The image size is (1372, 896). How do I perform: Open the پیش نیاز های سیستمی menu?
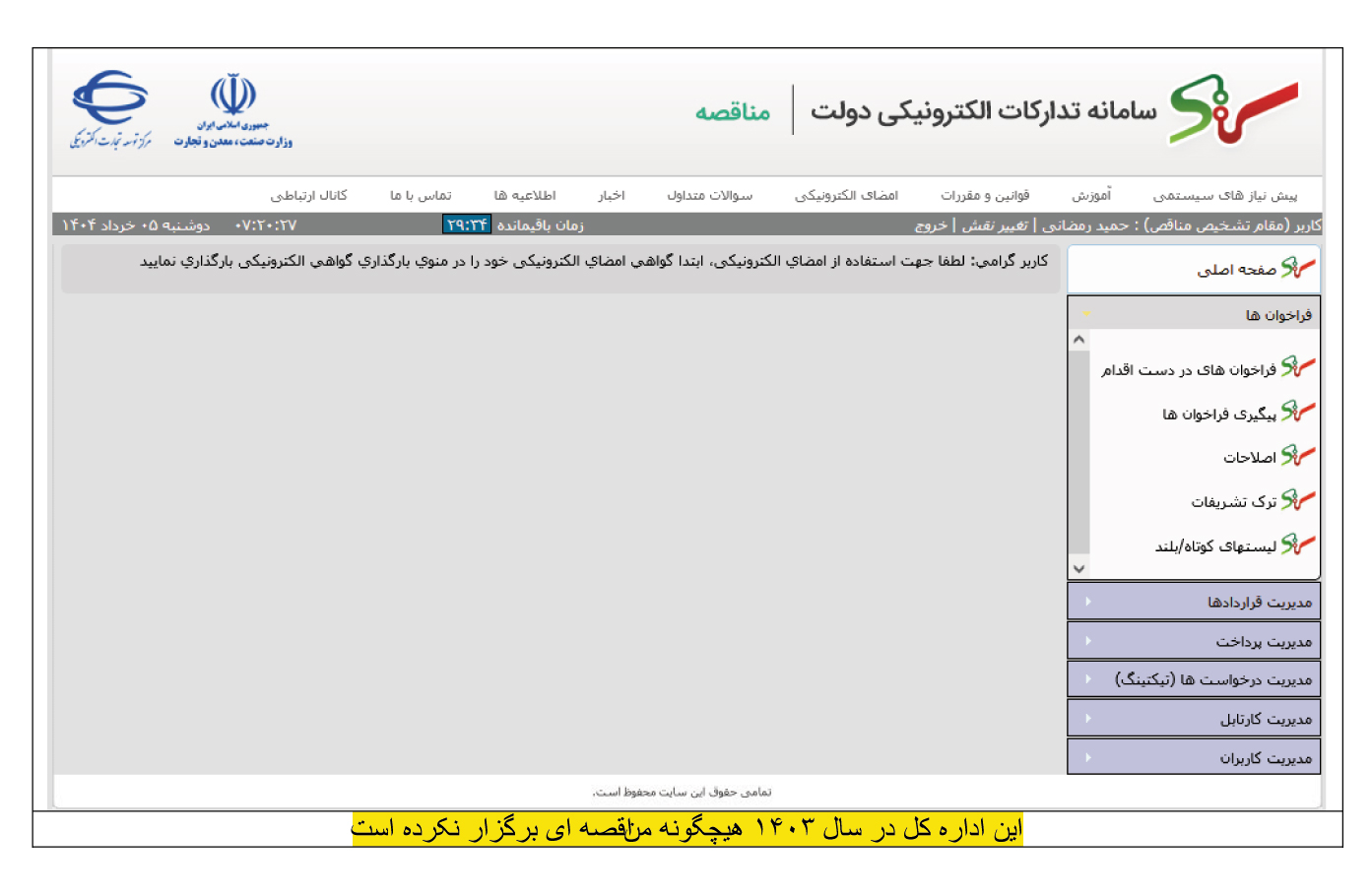click(1225, 195)
